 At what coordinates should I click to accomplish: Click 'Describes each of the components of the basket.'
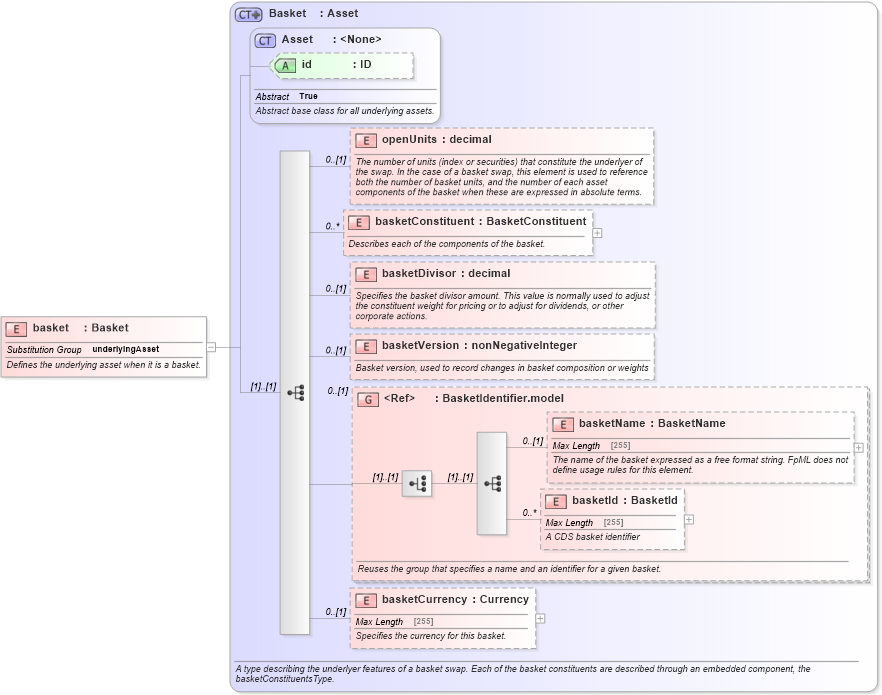coord(447,243)
